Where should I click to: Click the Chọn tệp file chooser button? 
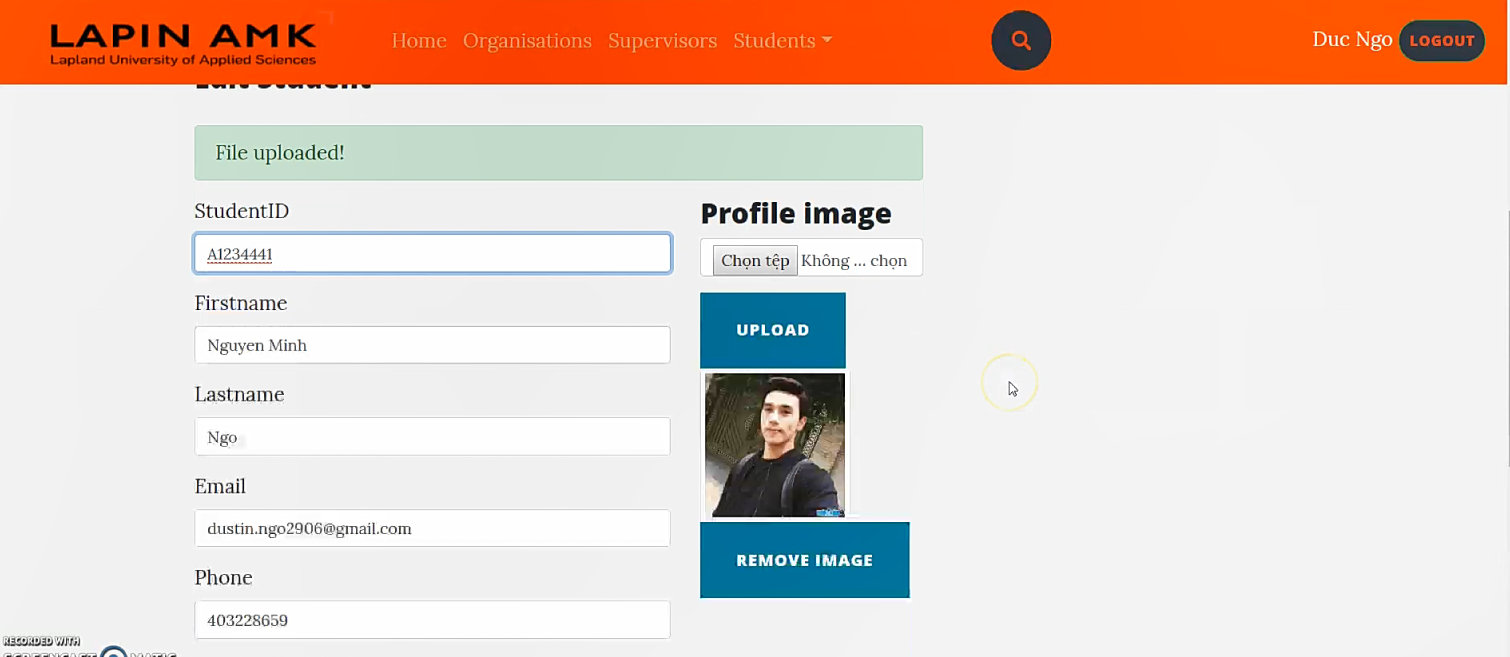(x=755, y=260)
